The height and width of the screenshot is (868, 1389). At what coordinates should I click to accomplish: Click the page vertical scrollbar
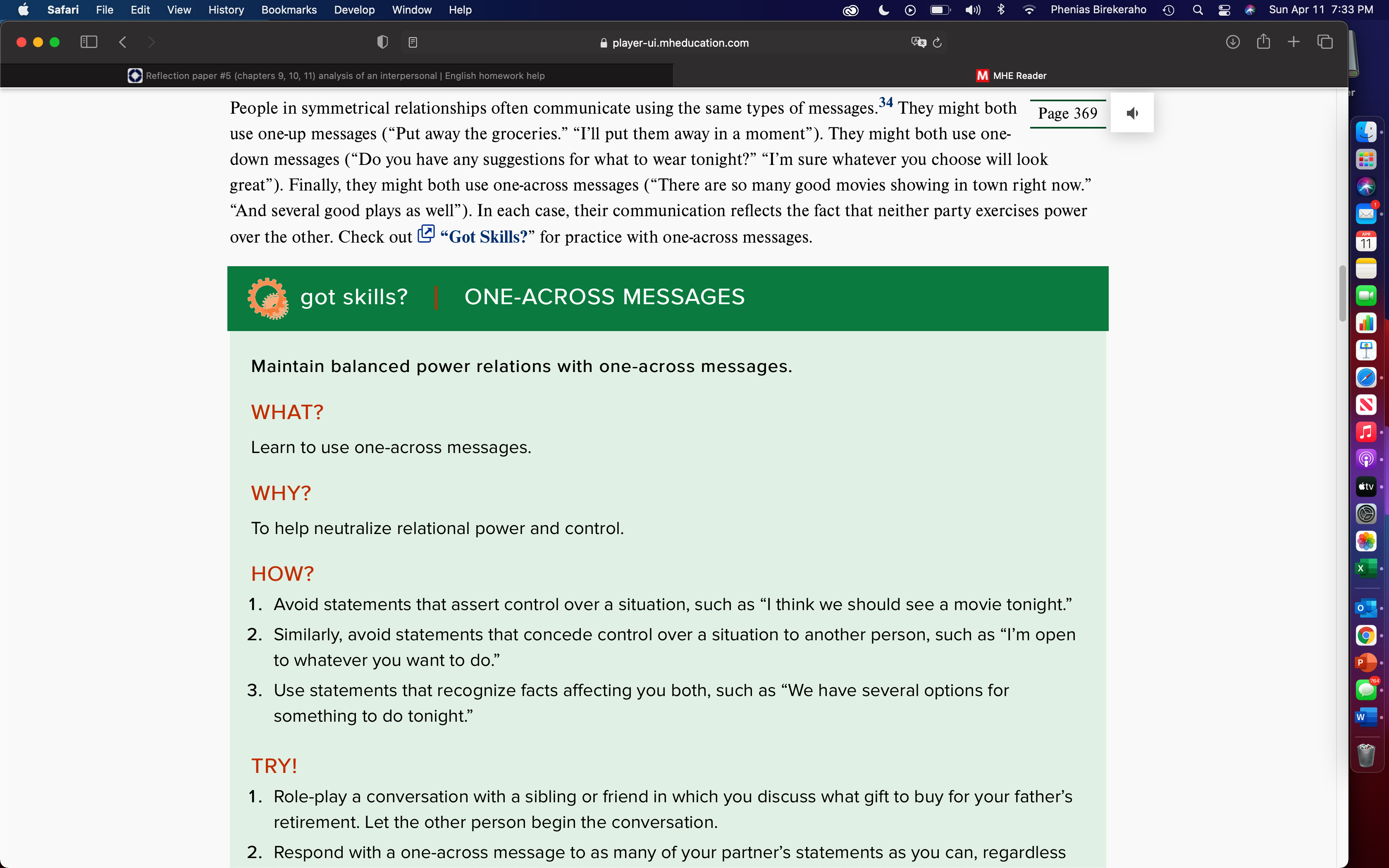click(x=1343, y=293)
